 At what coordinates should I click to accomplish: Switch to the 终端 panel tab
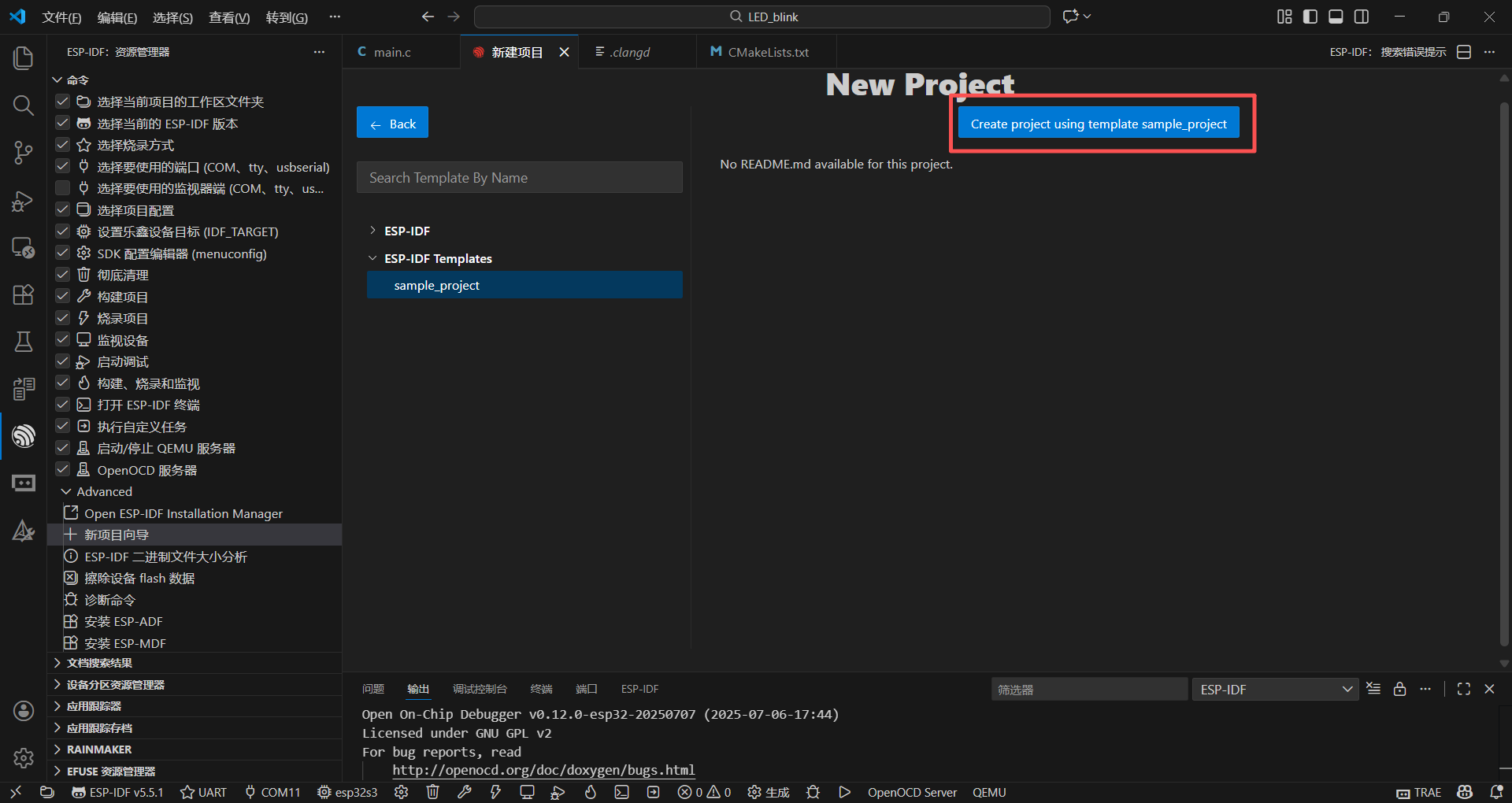coord(541,689)
